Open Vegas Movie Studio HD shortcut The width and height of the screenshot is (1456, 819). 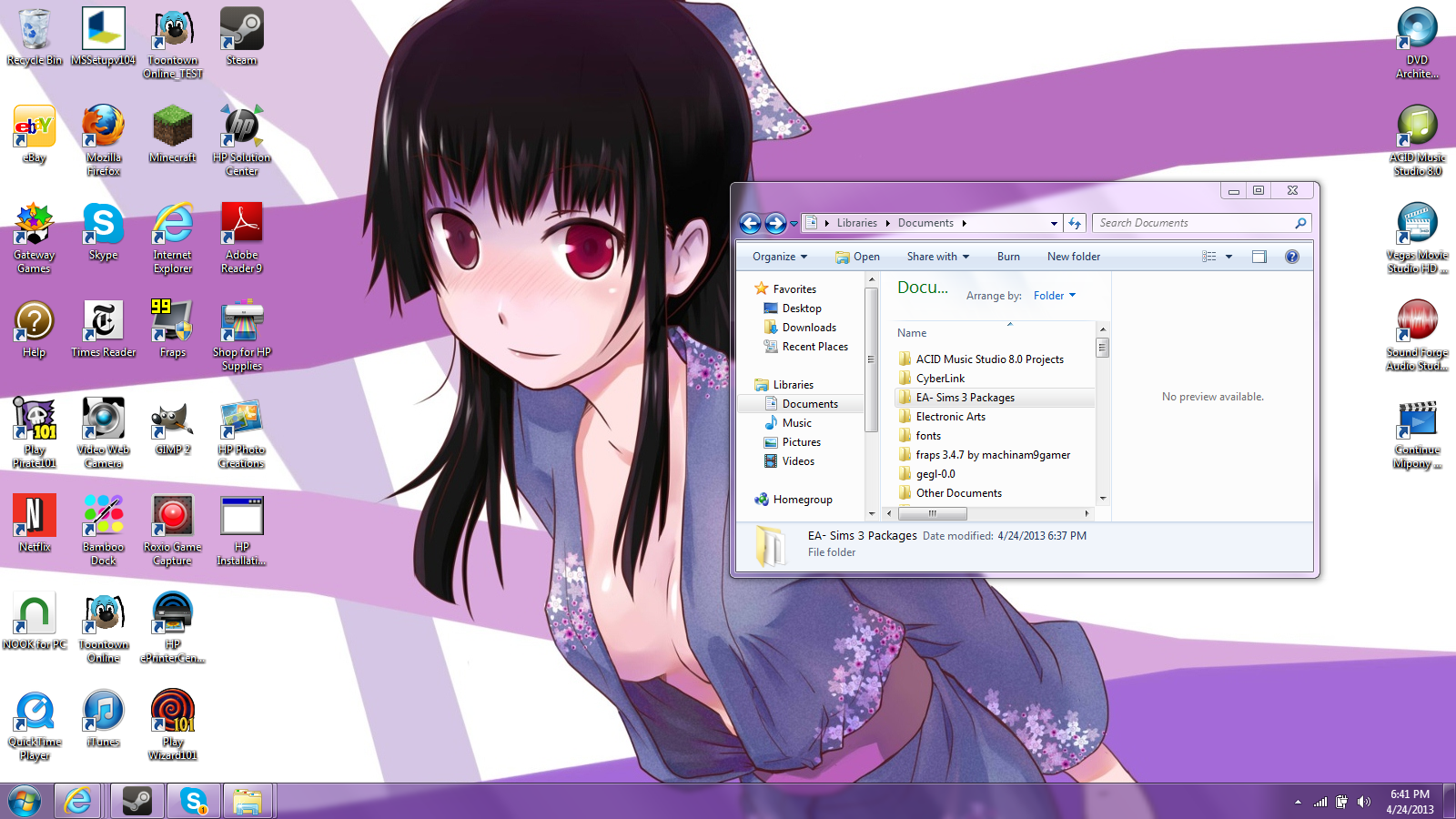pyautogui.click(x=1417, y=238)
